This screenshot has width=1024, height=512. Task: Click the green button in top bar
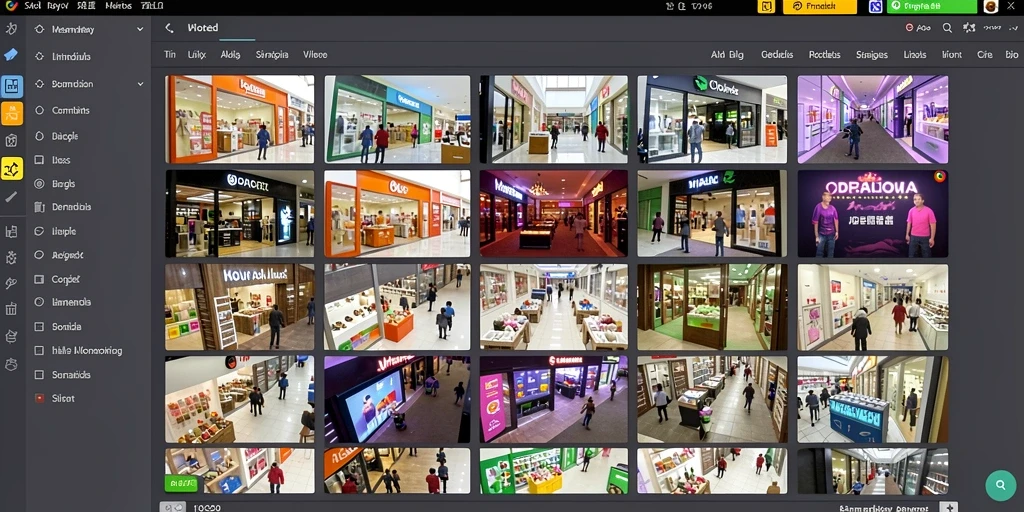(931, 7)
